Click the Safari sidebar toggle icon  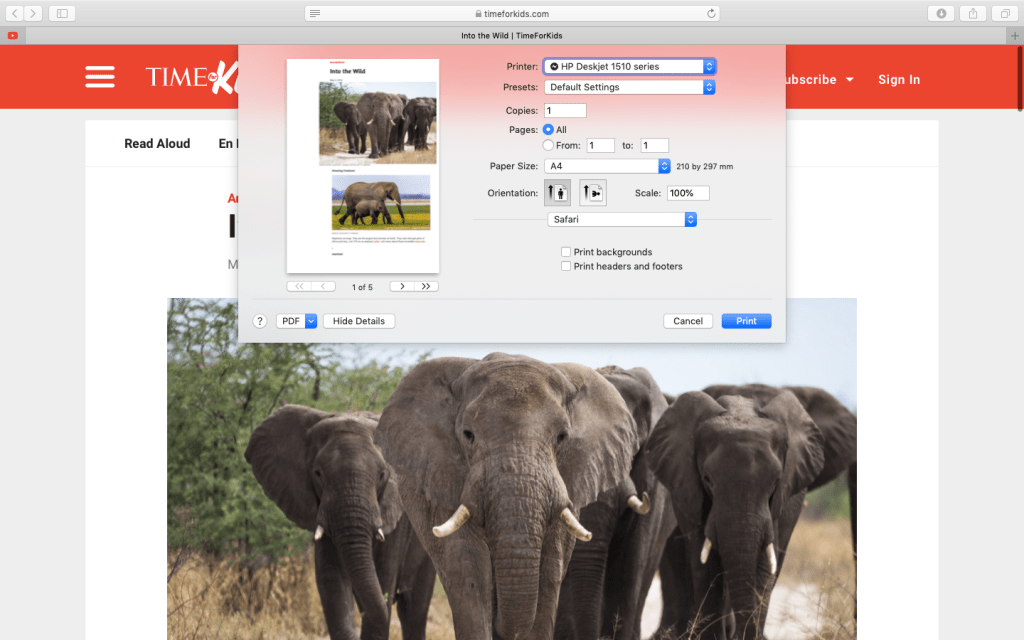pyautogui.click(x=61, y=13)
